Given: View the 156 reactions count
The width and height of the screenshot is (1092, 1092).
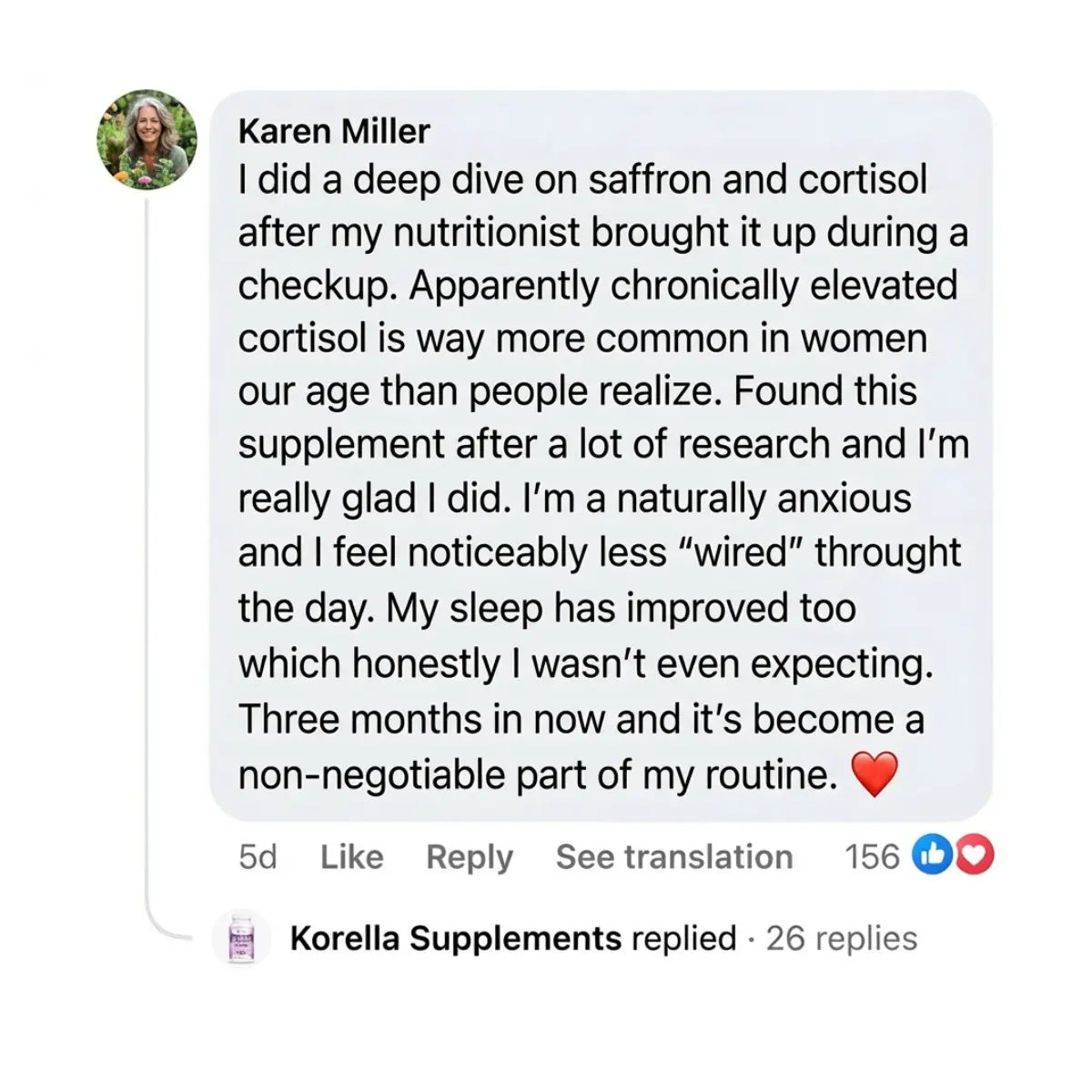Looking at the screenshot, I should tap(871, 856).
